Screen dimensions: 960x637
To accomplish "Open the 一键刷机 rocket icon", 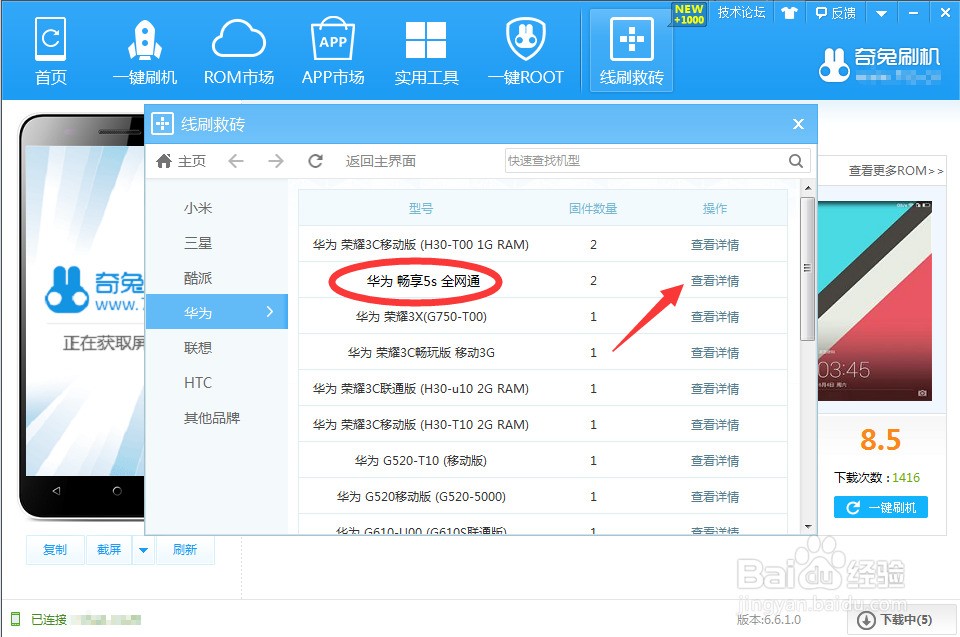I will [145, 50].
